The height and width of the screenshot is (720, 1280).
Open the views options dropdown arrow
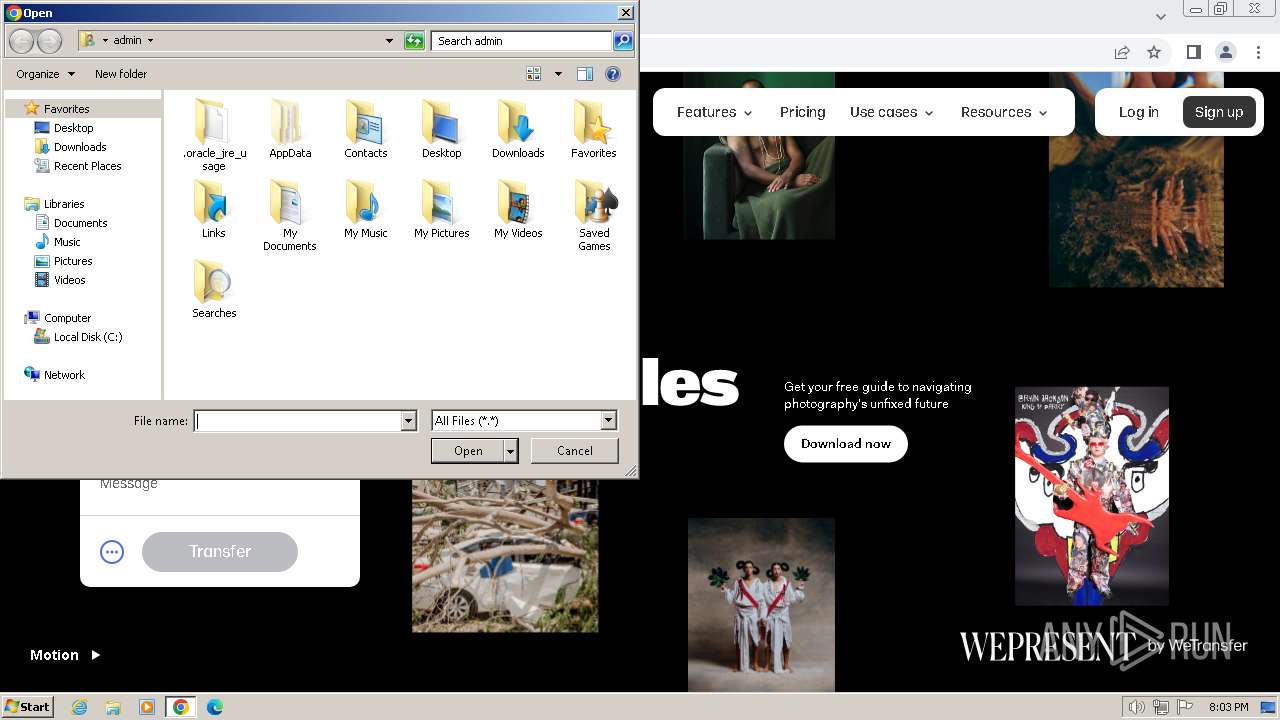(x=558, y=74)
